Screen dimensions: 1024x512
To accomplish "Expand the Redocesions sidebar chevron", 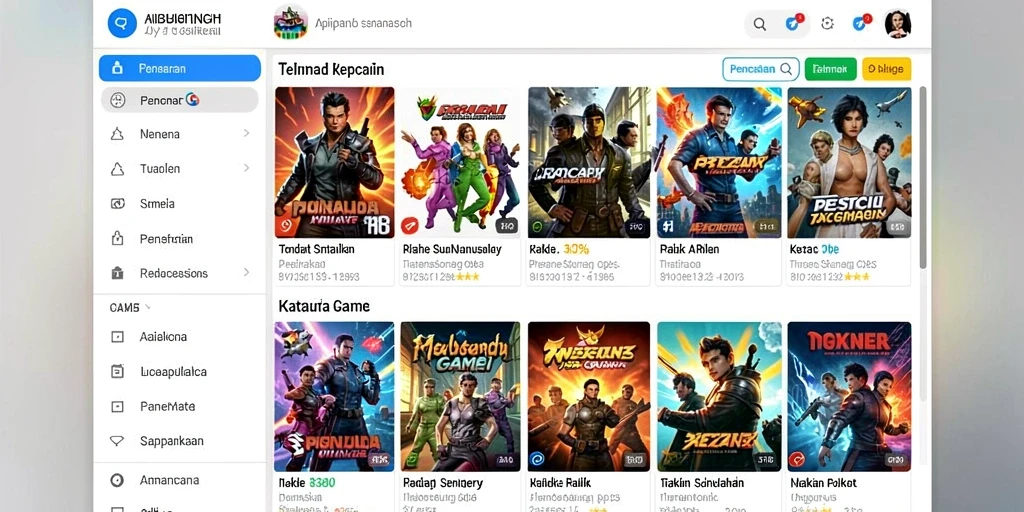I will [x=247, y=272].
